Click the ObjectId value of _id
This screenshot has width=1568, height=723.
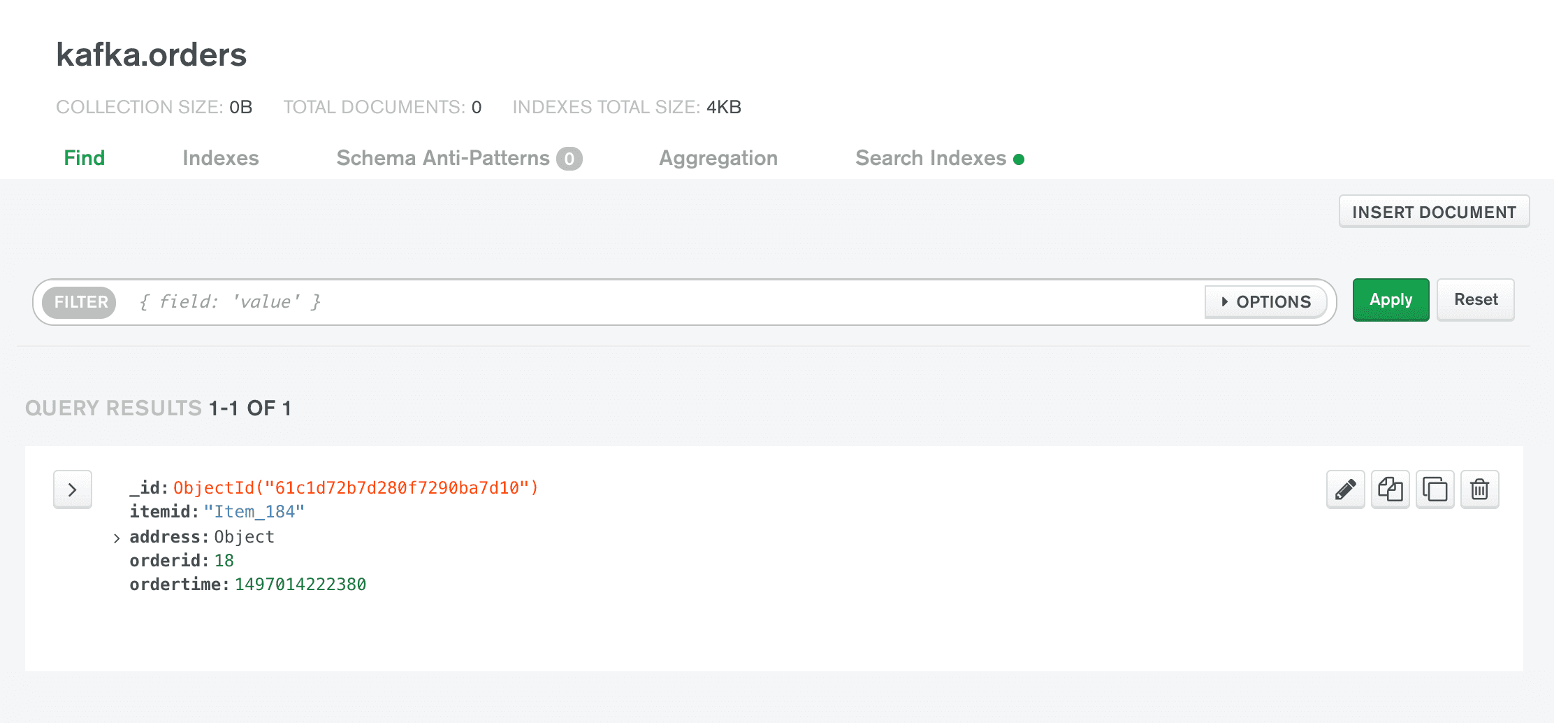[356, 488]
